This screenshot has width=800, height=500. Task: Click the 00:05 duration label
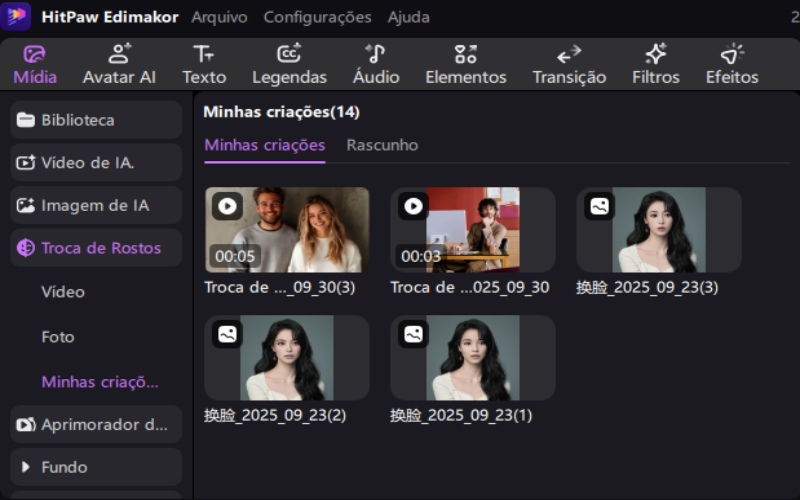point(235,256)
